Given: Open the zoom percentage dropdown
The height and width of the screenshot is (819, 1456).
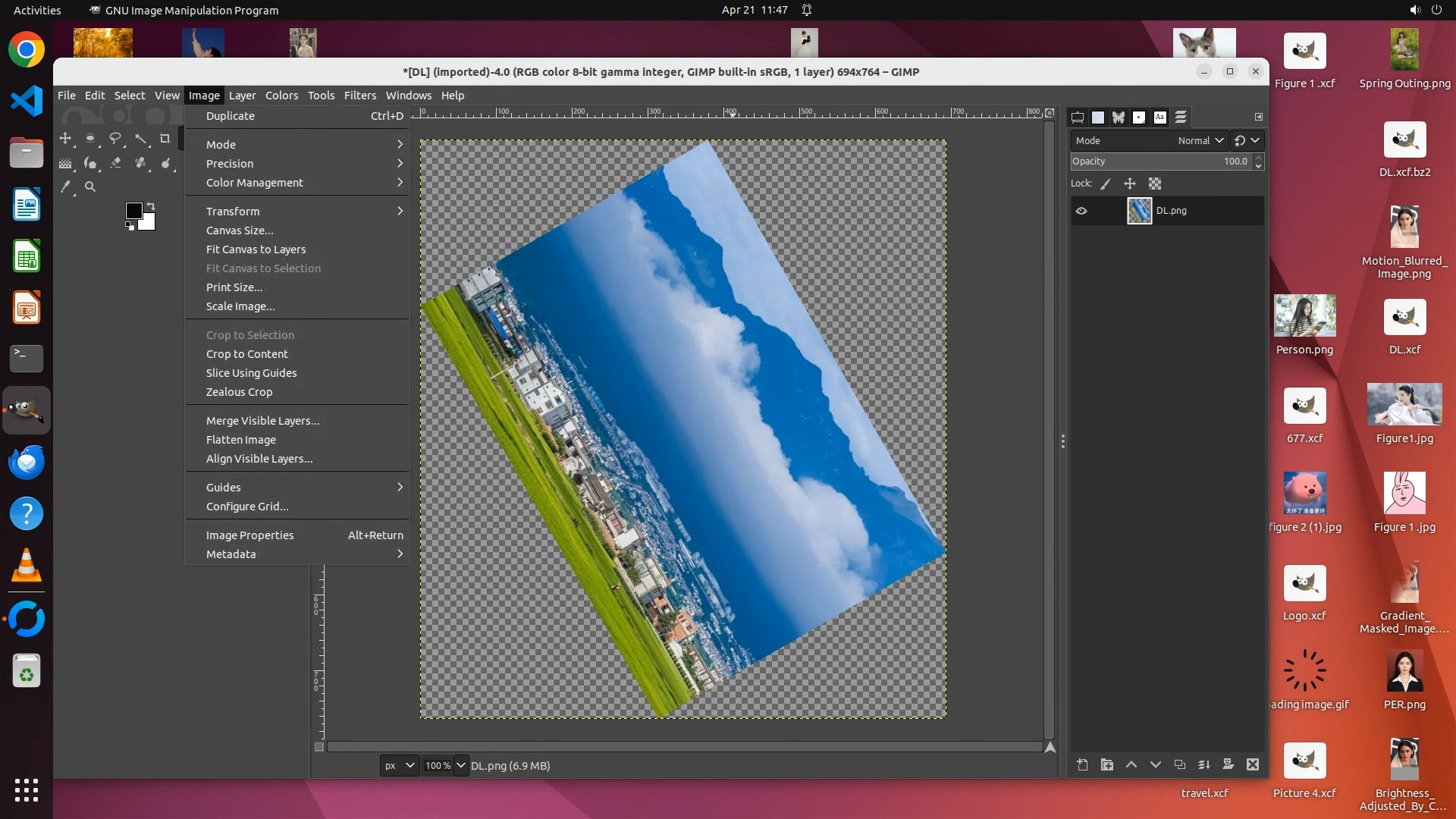Looking at the screenshot, I should (x=460, y=765).
